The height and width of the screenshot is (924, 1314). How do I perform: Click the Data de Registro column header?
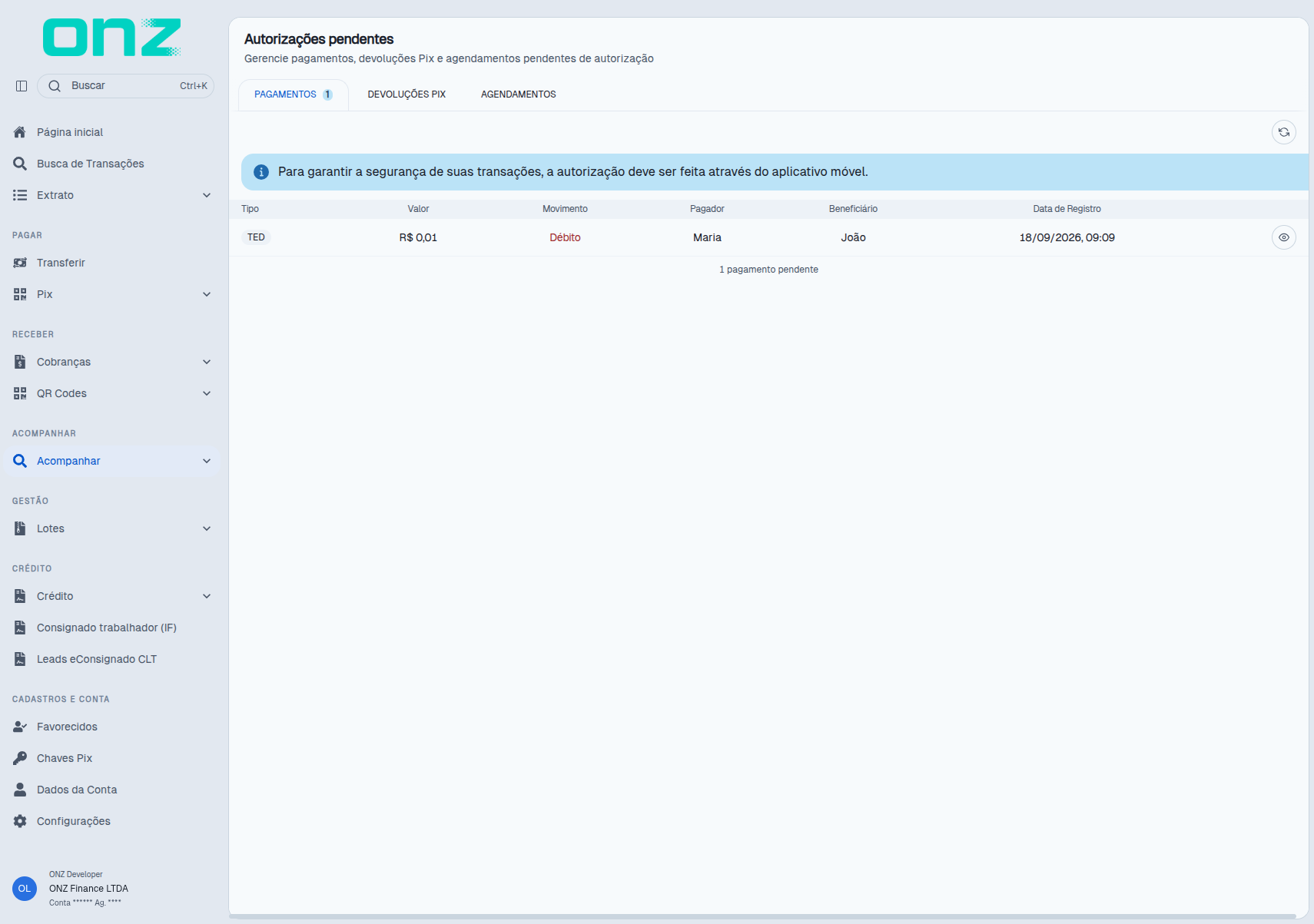(x=1067, y=209)
